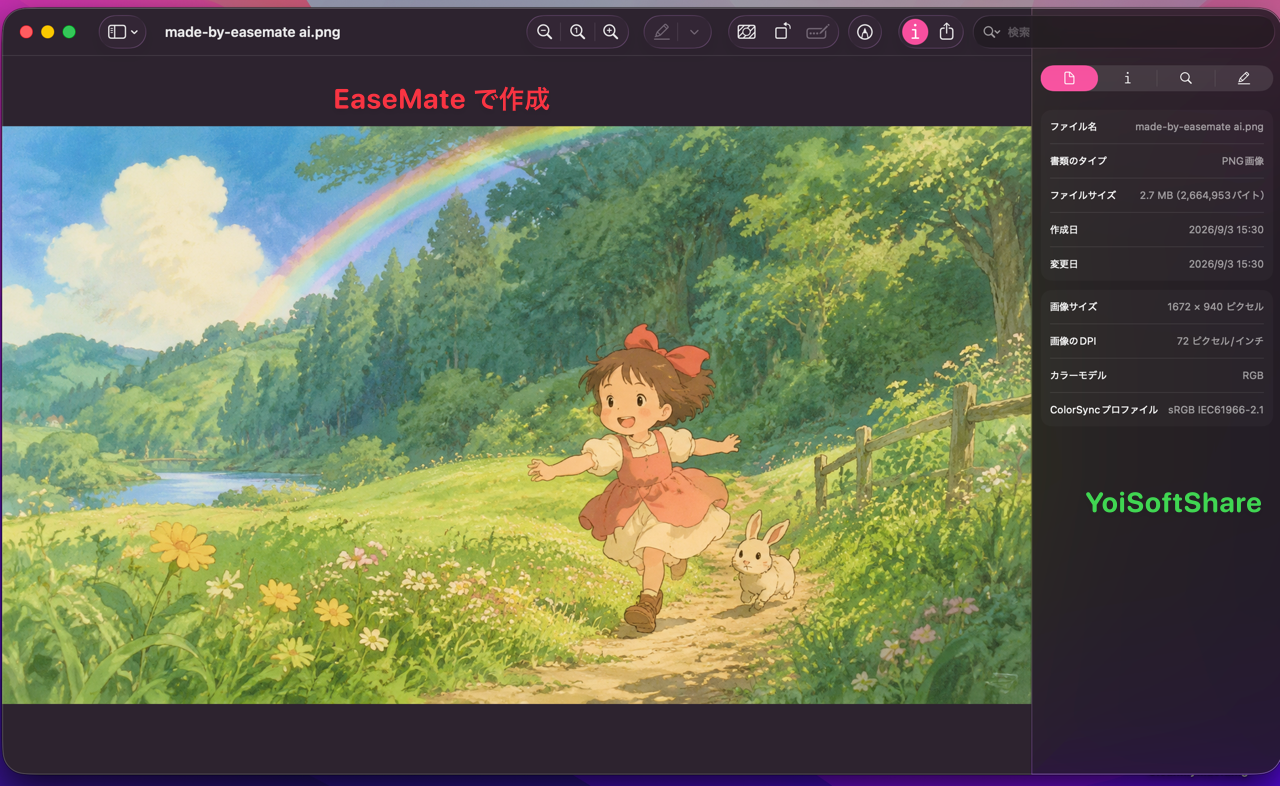This screenshot has height=786, width=1280.
Task: Switch to General Info inspector tab
Action: click(1069, 78)
